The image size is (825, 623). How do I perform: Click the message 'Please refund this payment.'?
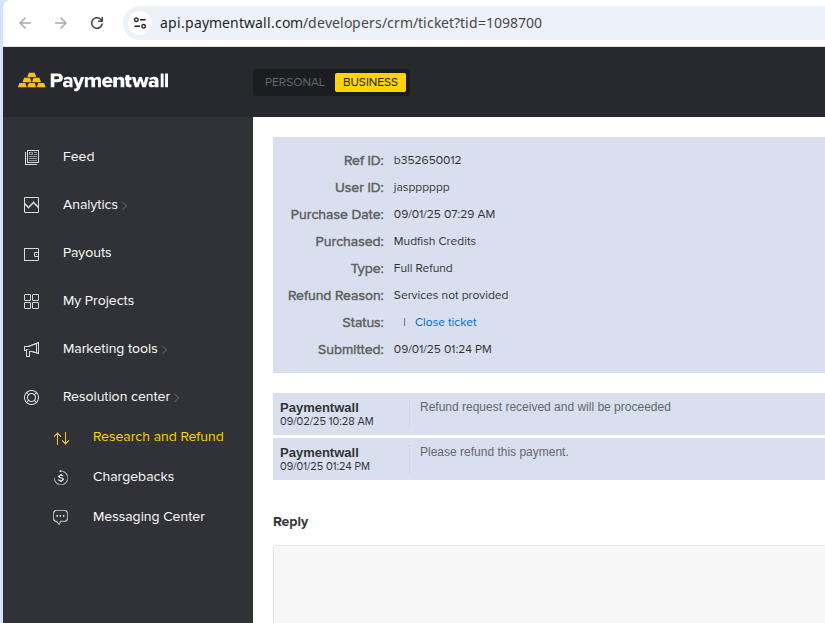[494, 452]
